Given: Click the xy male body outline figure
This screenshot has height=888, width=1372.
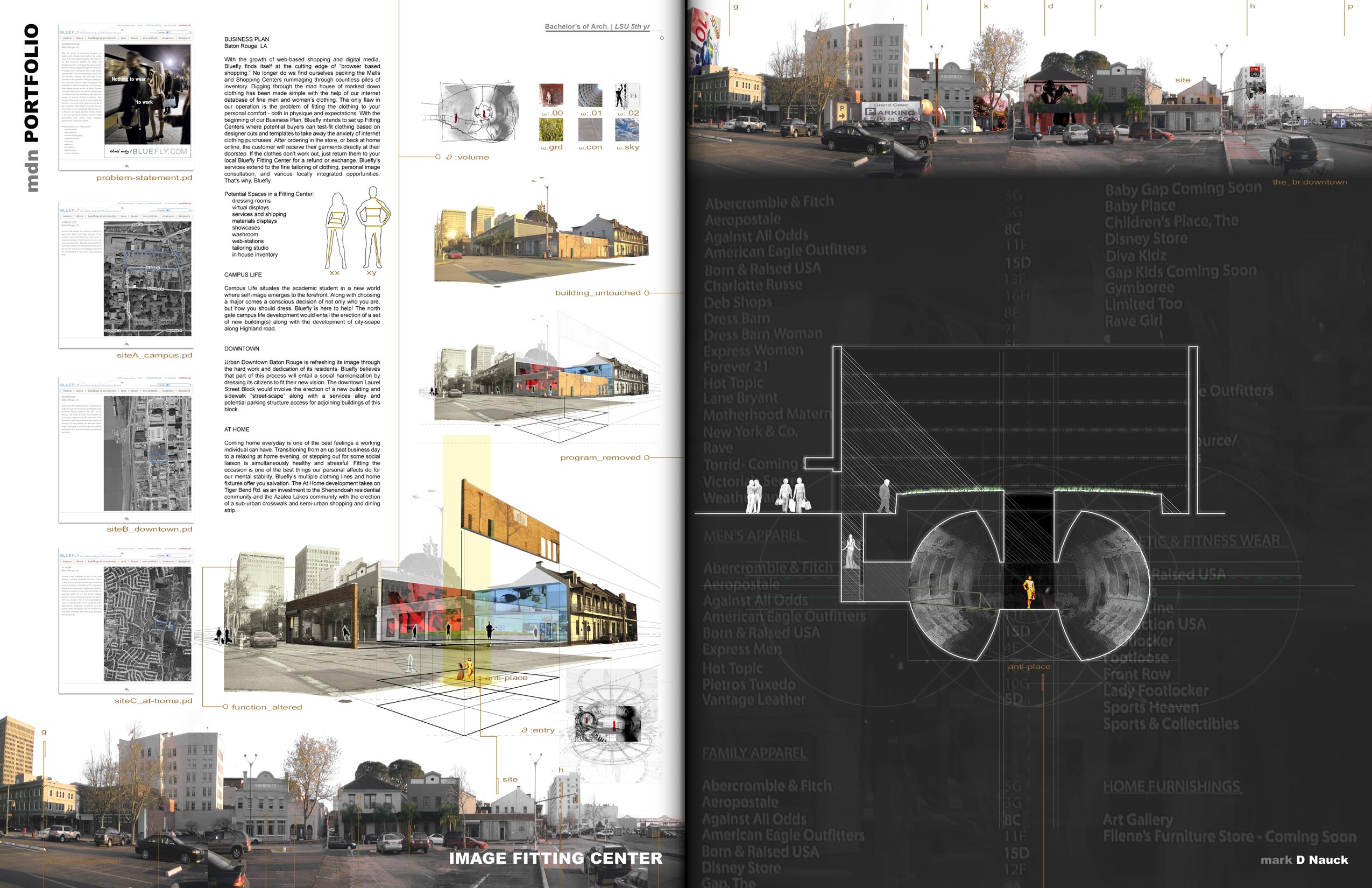Looking at the screenshot, I should 373,227.
